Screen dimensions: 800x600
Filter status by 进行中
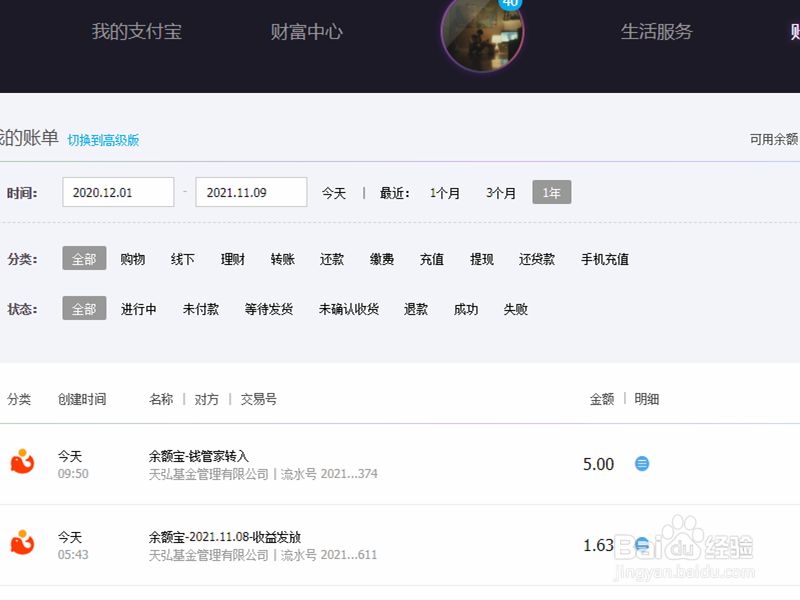tap(138, 309)
